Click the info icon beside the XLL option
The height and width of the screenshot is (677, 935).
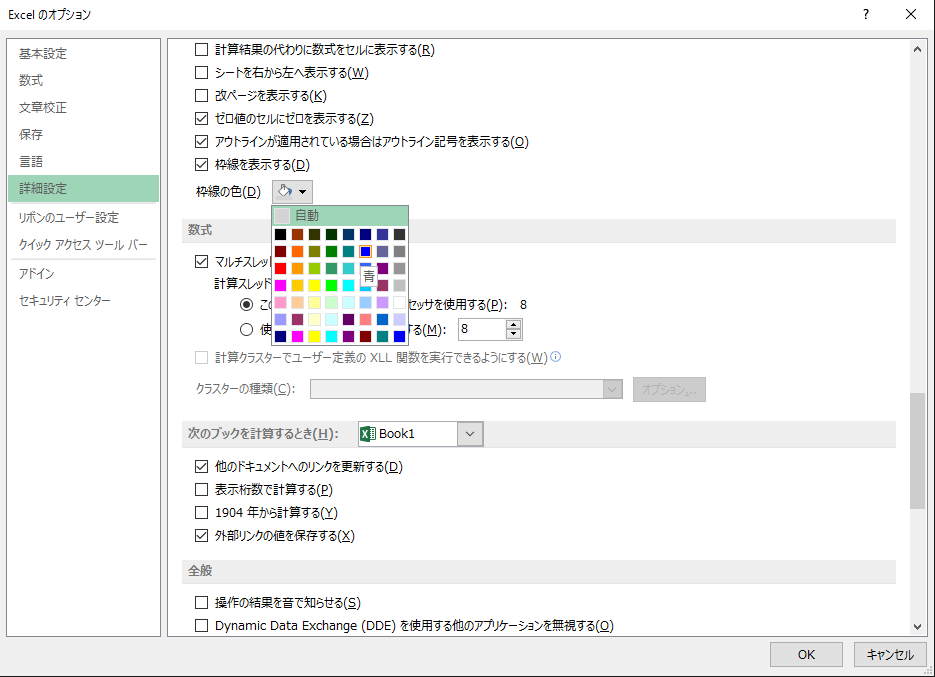(556, 357)
